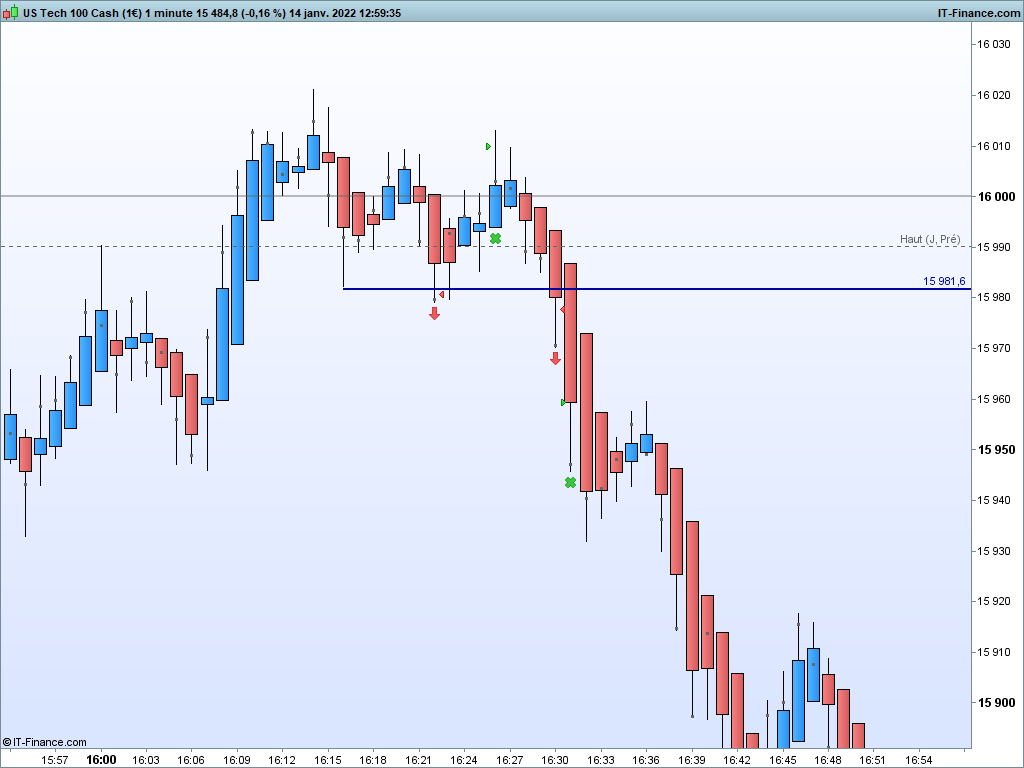Select the chart title "US Tech 100 Cash (1€) 1 minute"
Image resolution: width=1024 pixels, height=768 pixels.
coord(108,12)
